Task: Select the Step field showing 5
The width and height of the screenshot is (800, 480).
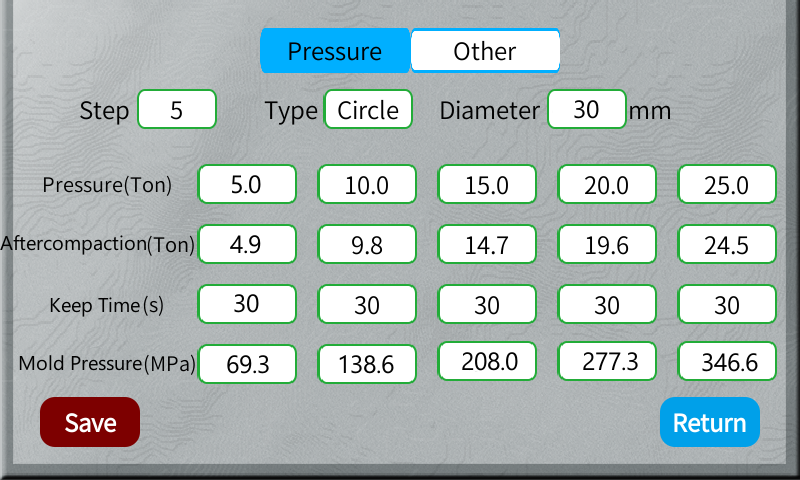Action: (x=177, y=109)
